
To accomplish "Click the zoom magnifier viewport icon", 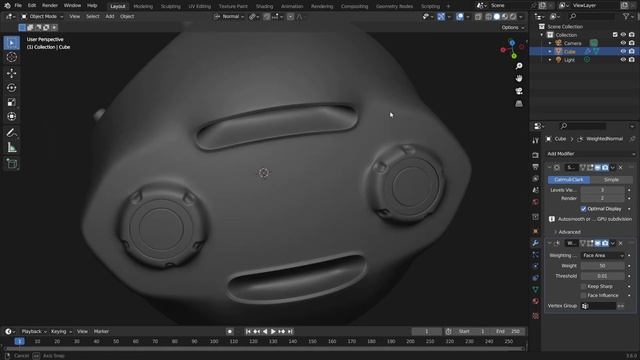I will click(x=519, y=66).
